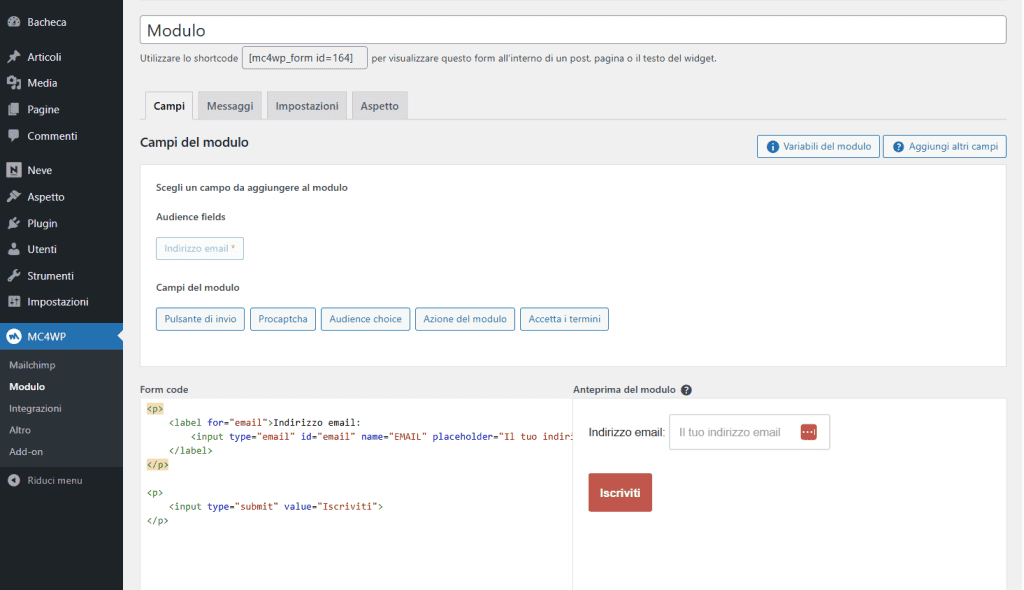
Task: Click the submit input code line with Iscriviti
Action: point(276,506)
